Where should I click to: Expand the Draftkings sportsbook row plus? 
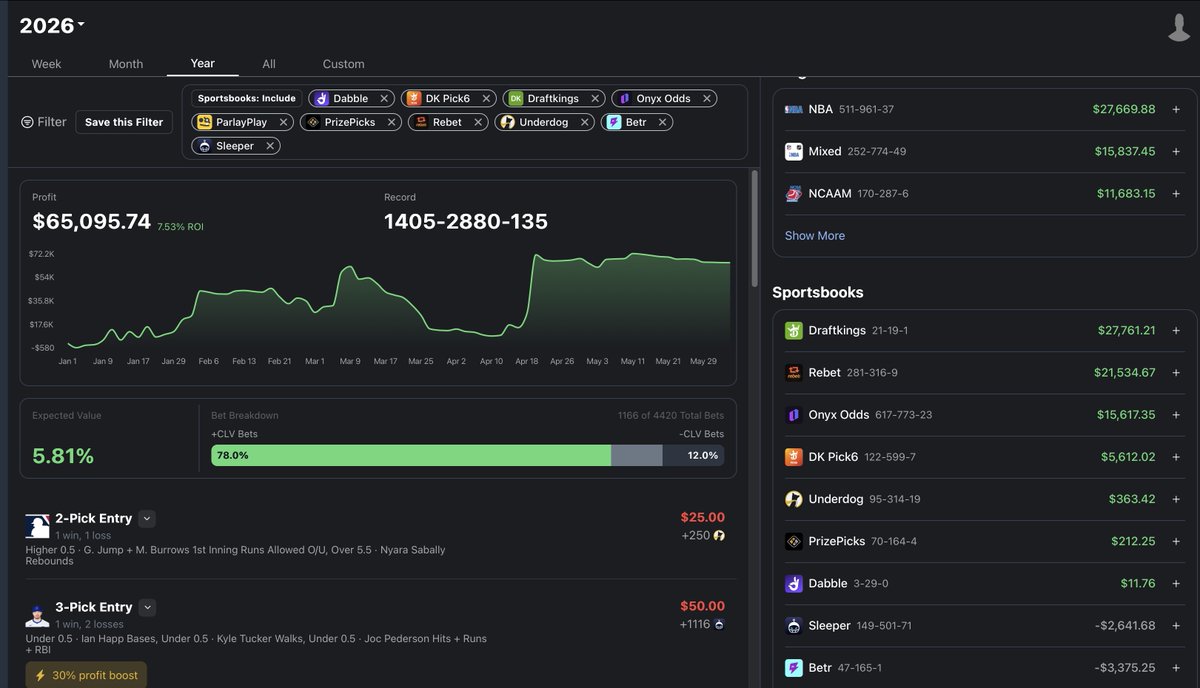1176,330
